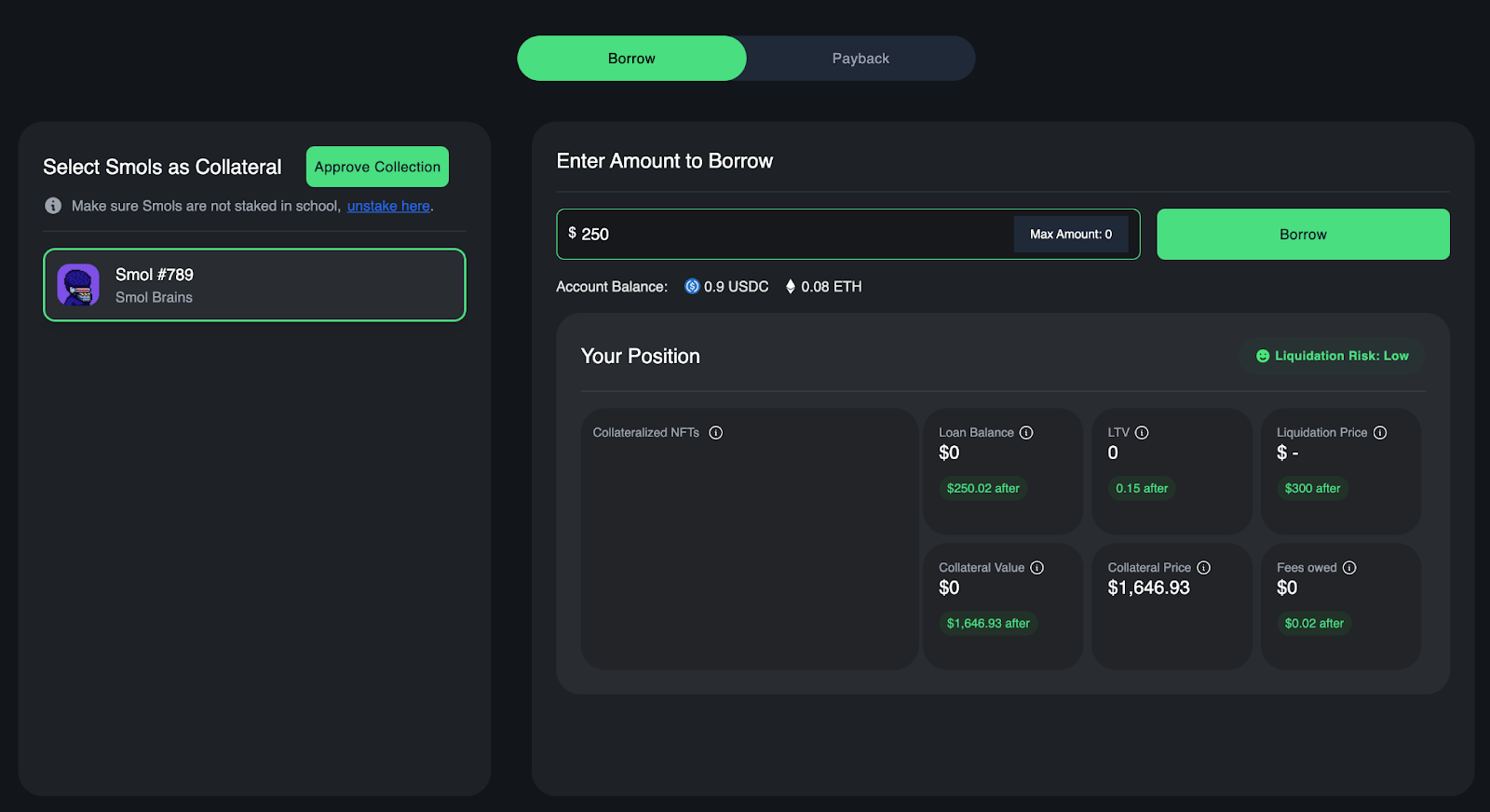The height and width of the screenshot is (812, 1490).
Task: Click the Smol #789 avatar thumbnail
Action: click(x=78, y=285)
